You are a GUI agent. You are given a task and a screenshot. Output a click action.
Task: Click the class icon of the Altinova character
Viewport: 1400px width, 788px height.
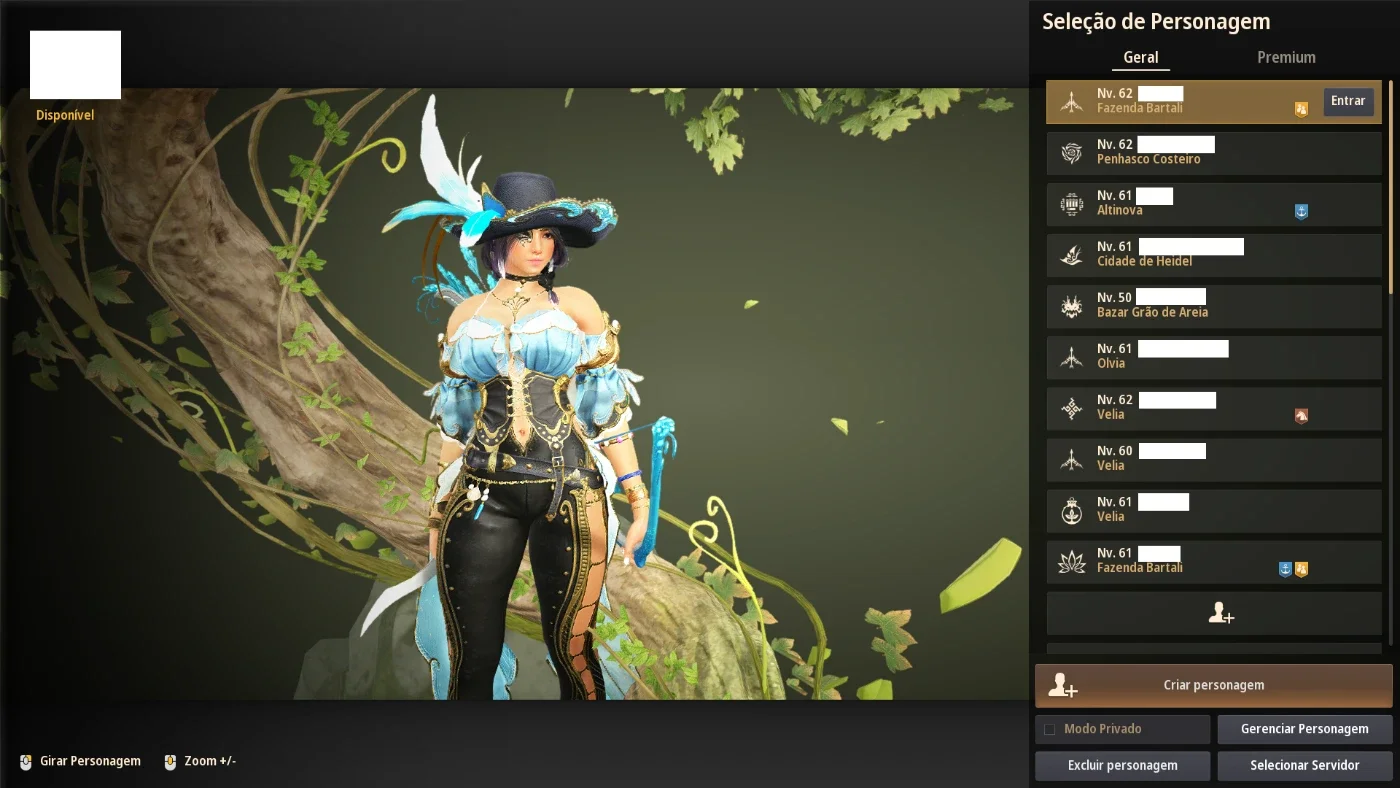tap(1071, 204)
